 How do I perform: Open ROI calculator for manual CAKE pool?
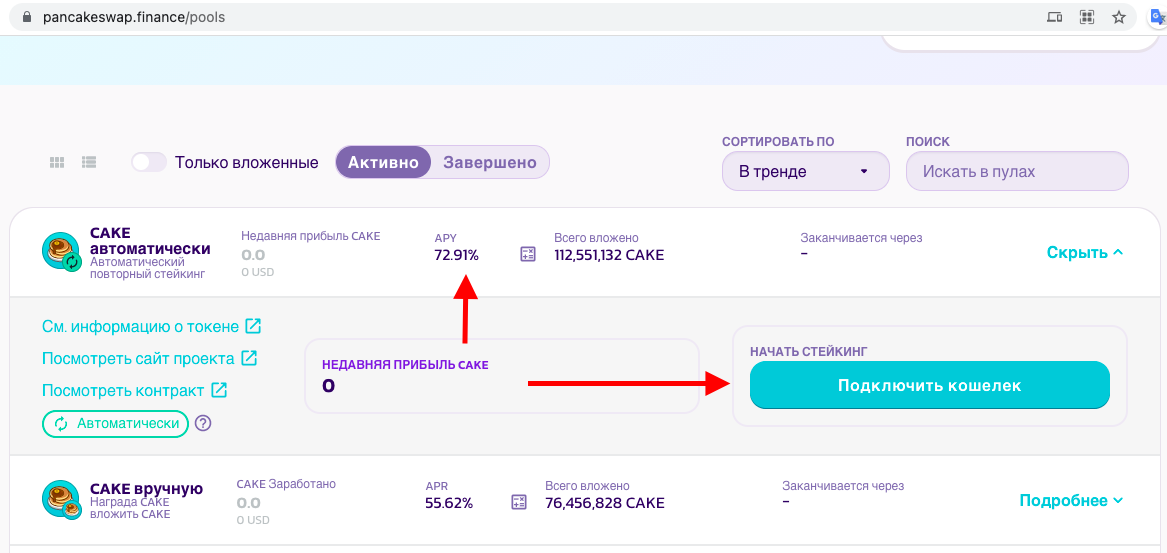coord(519,502)
